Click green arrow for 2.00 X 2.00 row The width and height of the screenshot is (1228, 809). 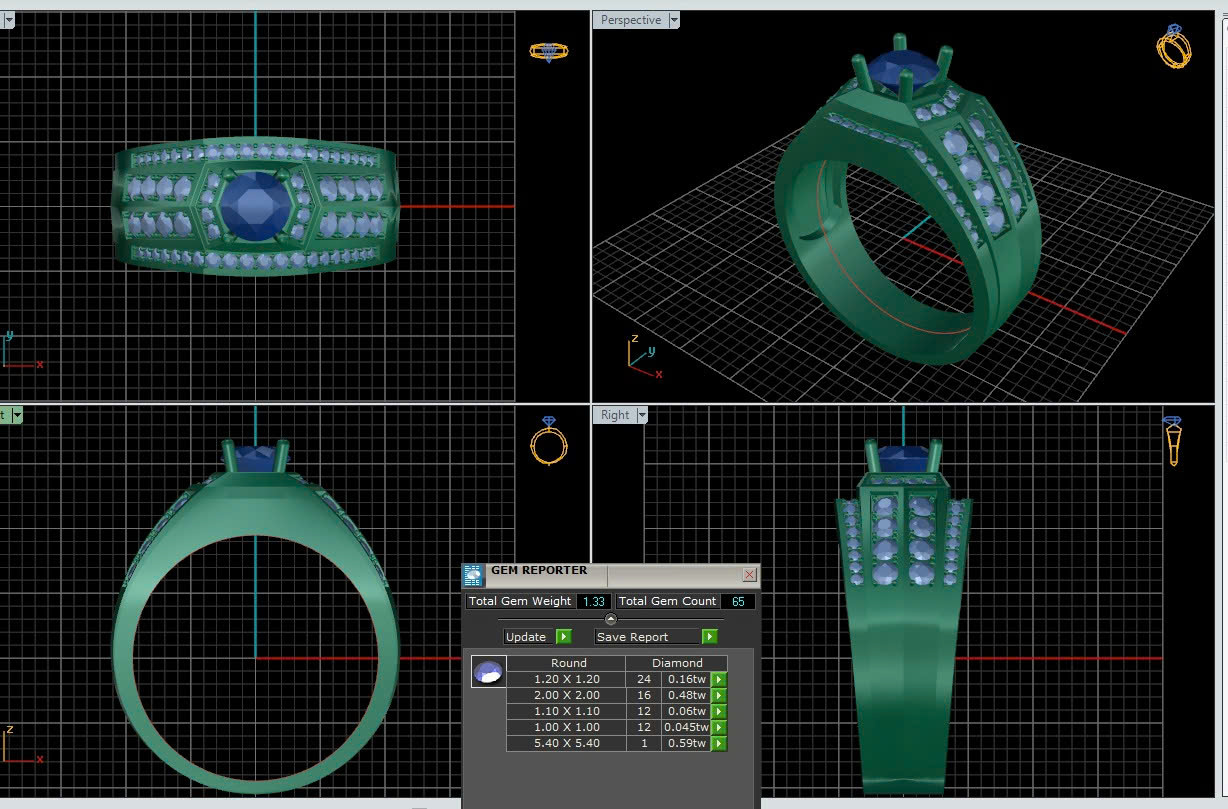click(718, 696)
